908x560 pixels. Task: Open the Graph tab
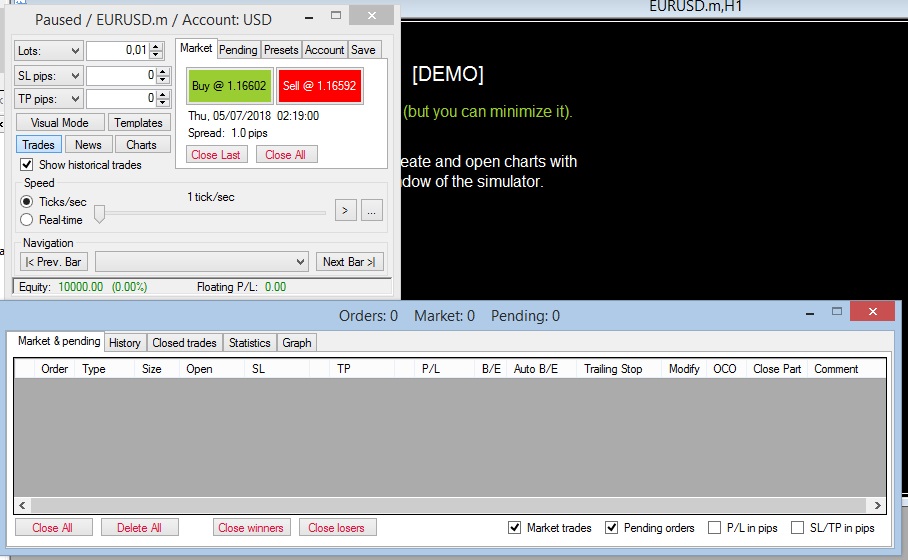pyautogui.click(x=296, y=343)
